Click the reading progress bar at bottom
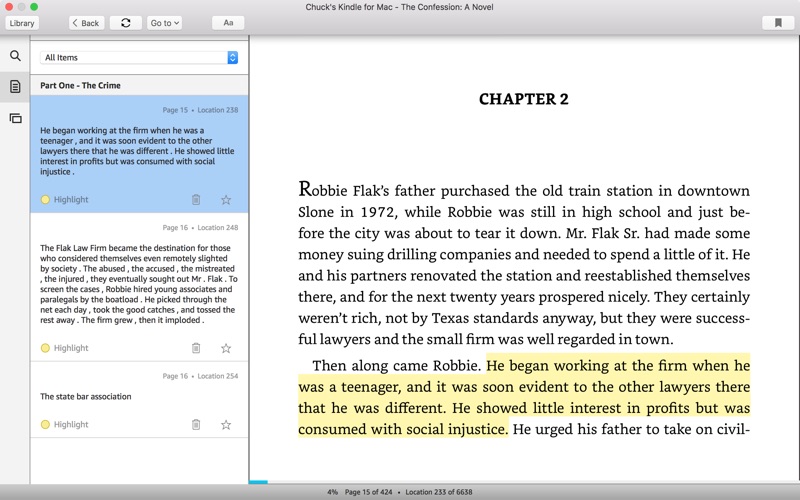 point(524,482)
